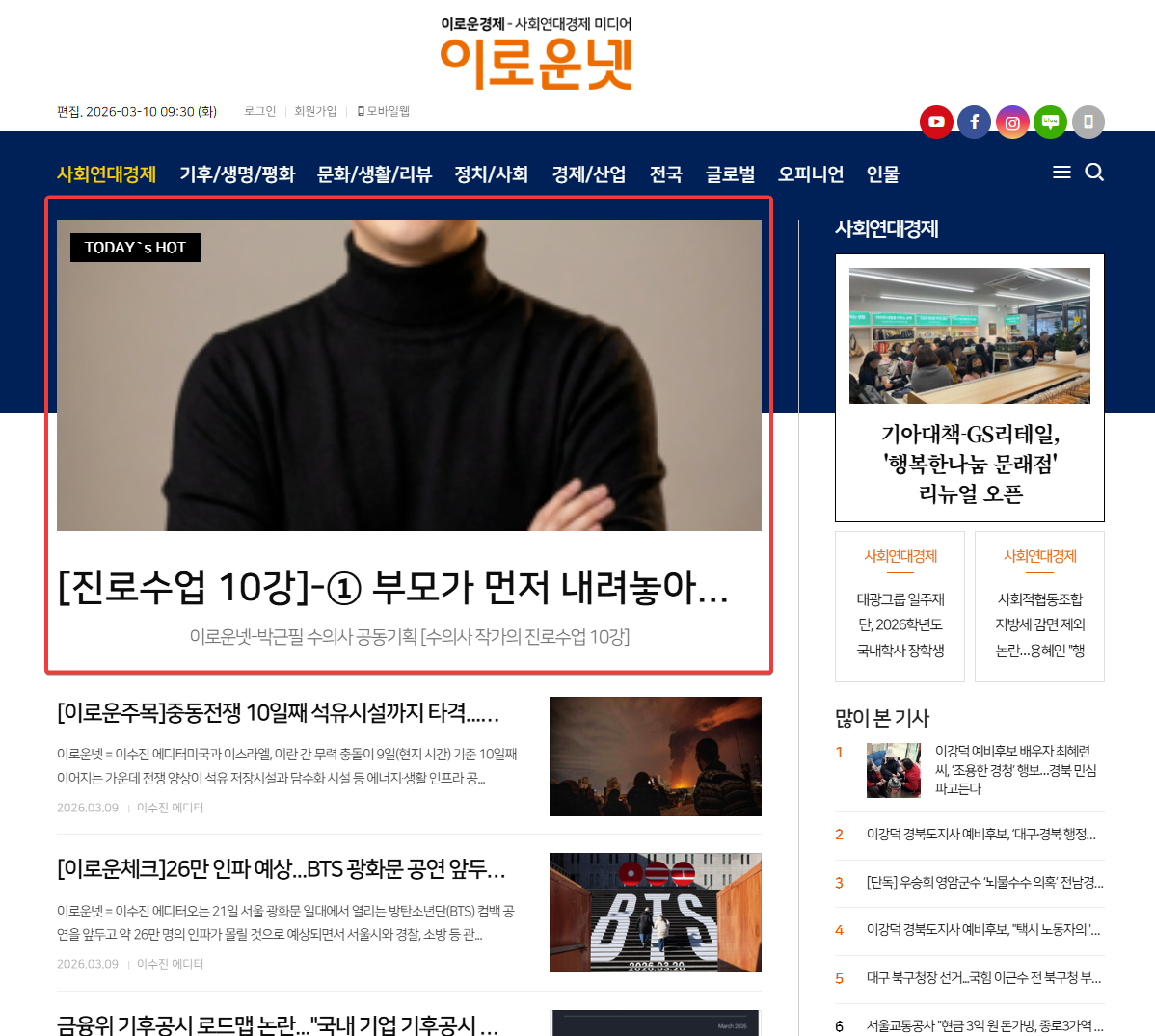Open the Facebook page icon
Viewport: 1155px width, 1036px height.
tap(975, 121)
